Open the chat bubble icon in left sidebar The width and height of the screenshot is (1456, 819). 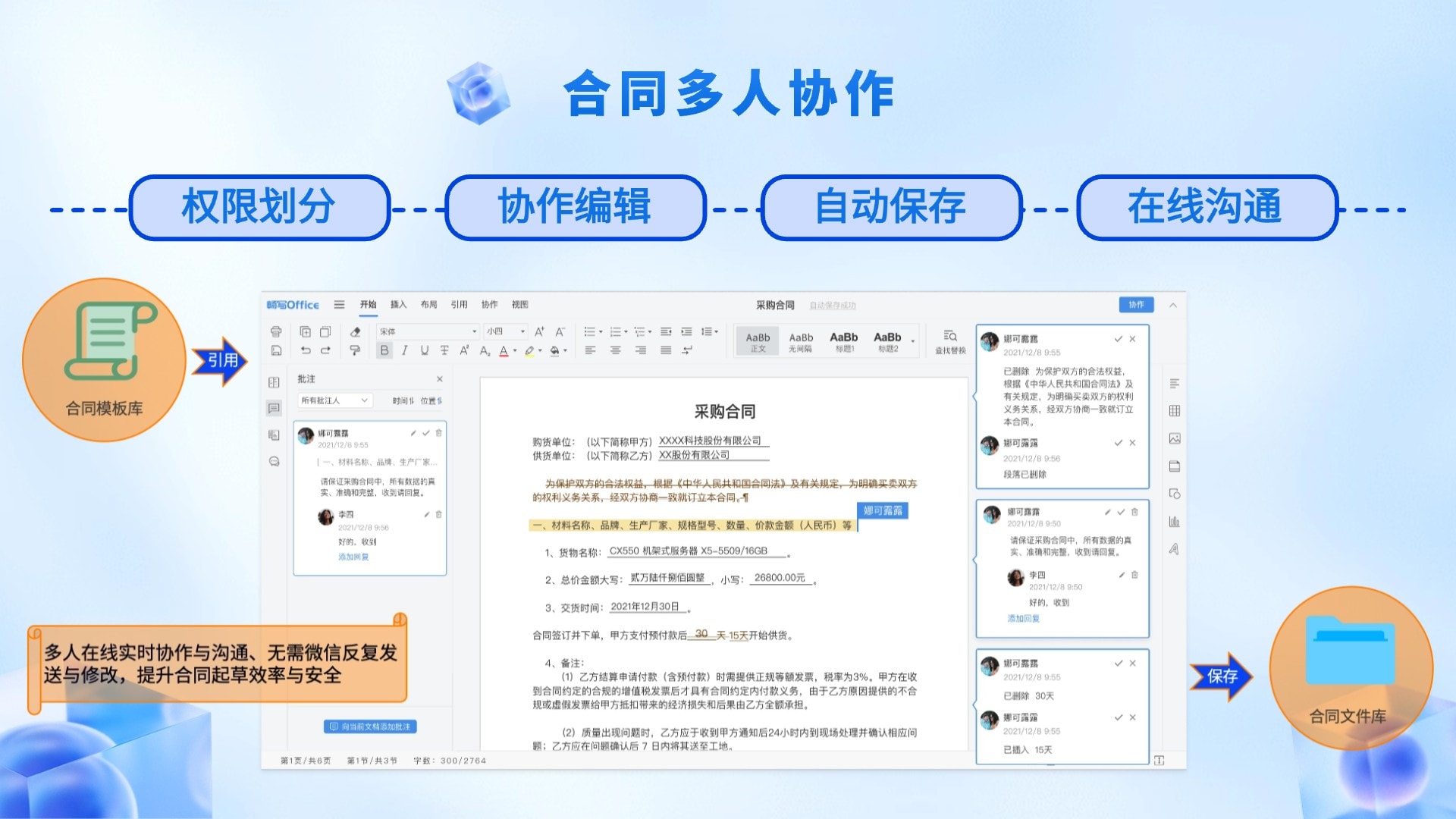(x=275, y=461)
